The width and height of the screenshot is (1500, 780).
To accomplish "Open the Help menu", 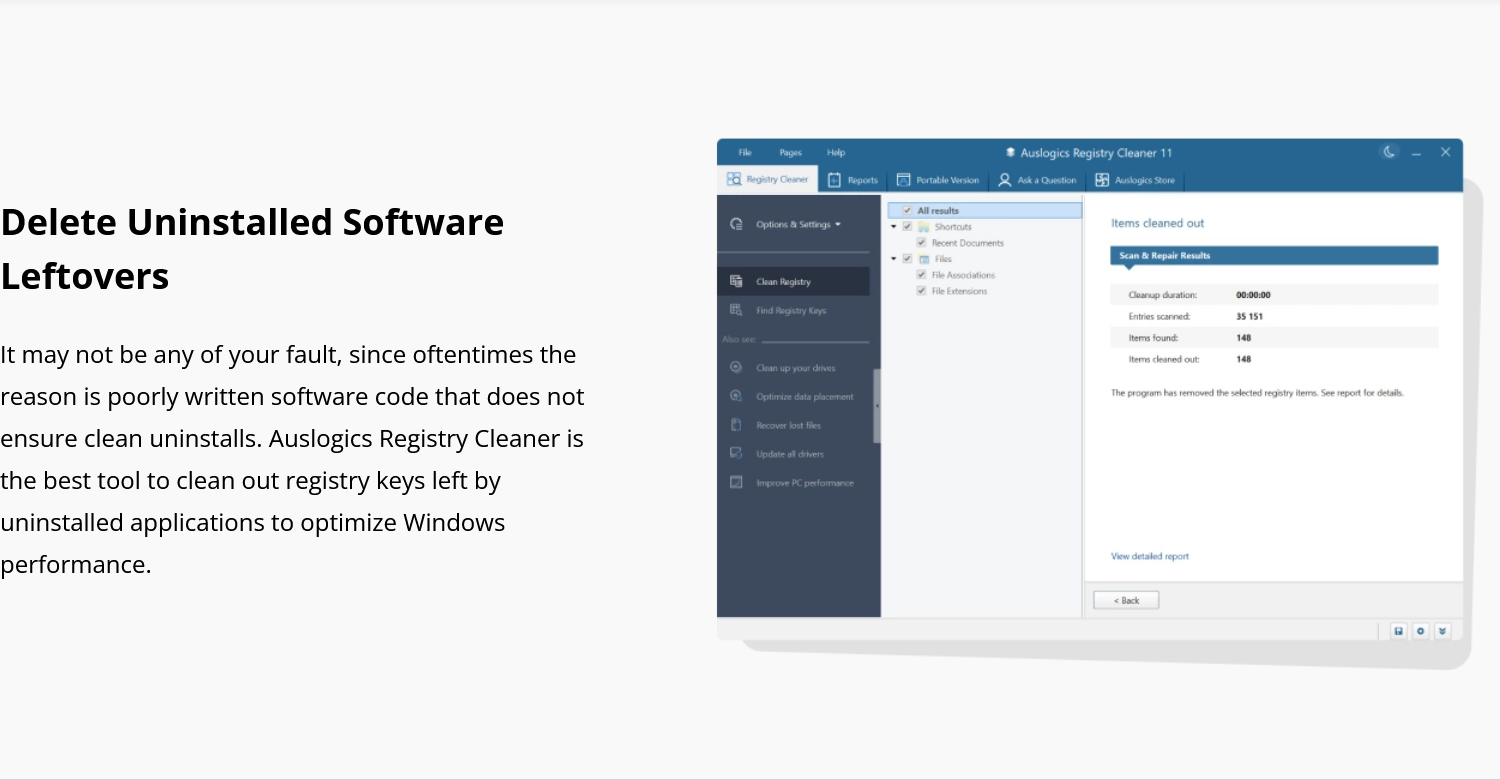I will [x=836, y=153].
